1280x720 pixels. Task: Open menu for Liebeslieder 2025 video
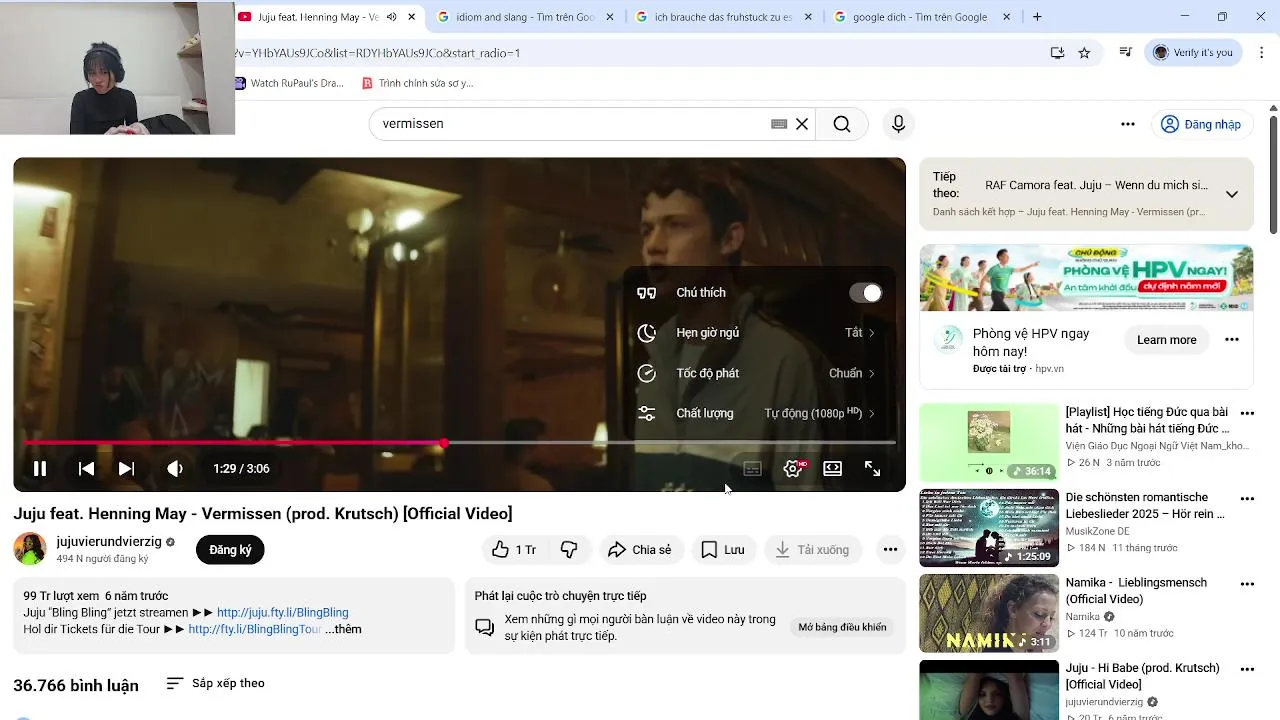point(1247,498)
